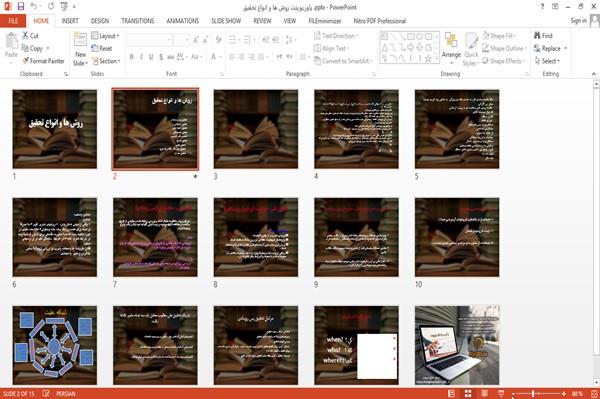
Task: Click PERSIAN language indicator in status bar
Action: [66, 394]
